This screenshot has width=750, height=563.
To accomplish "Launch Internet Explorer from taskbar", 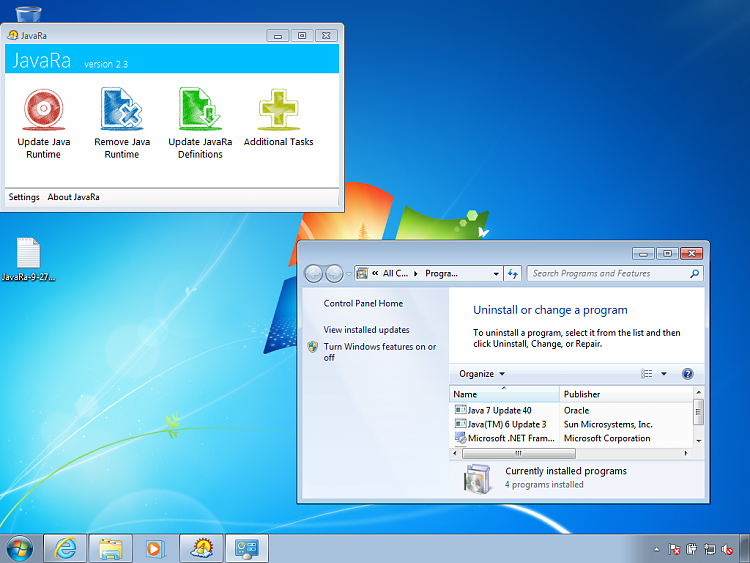I will 65,548.
